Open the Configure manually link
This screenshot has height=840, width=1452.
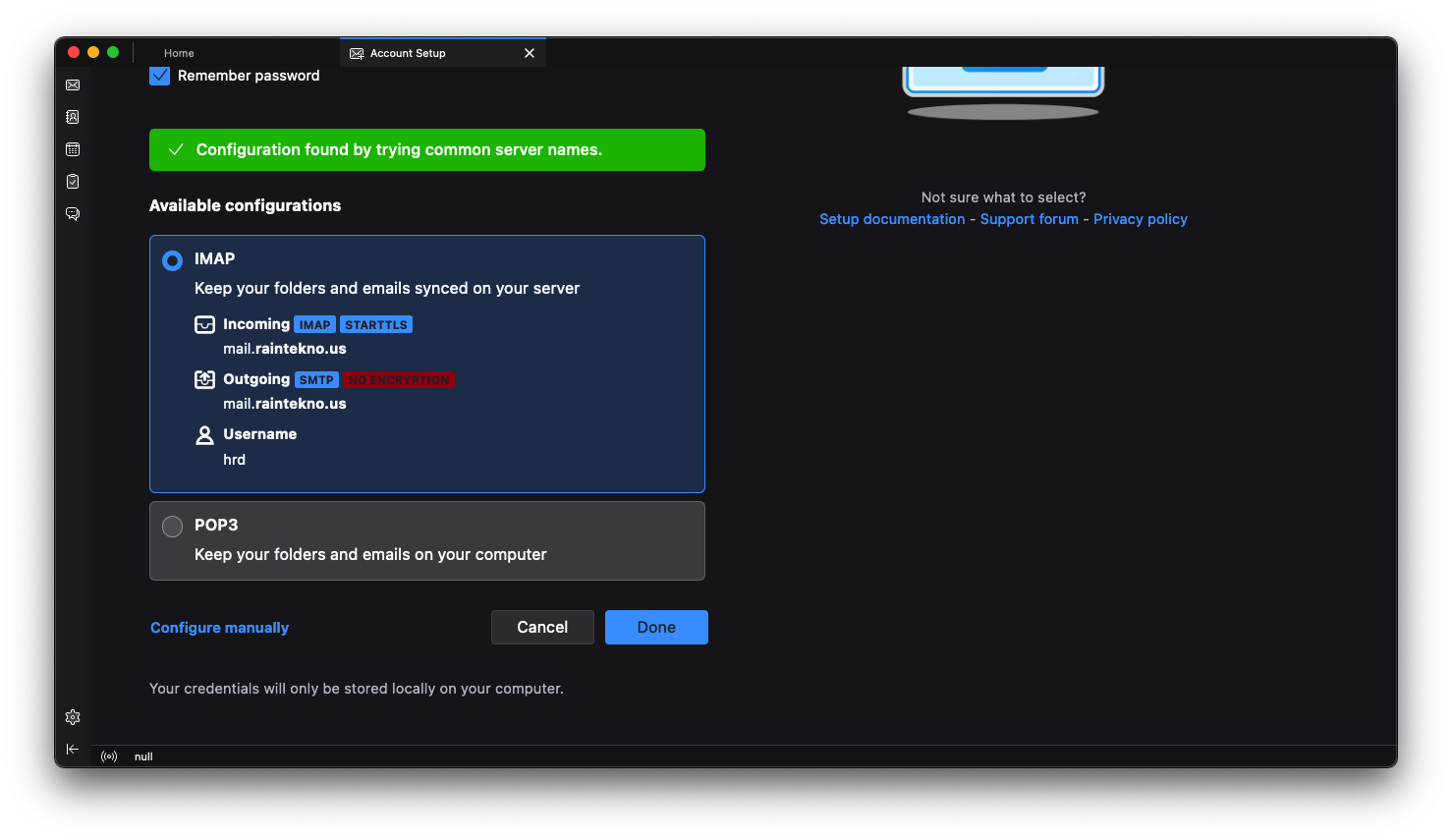pyautogui.click(x=219, y=628)
